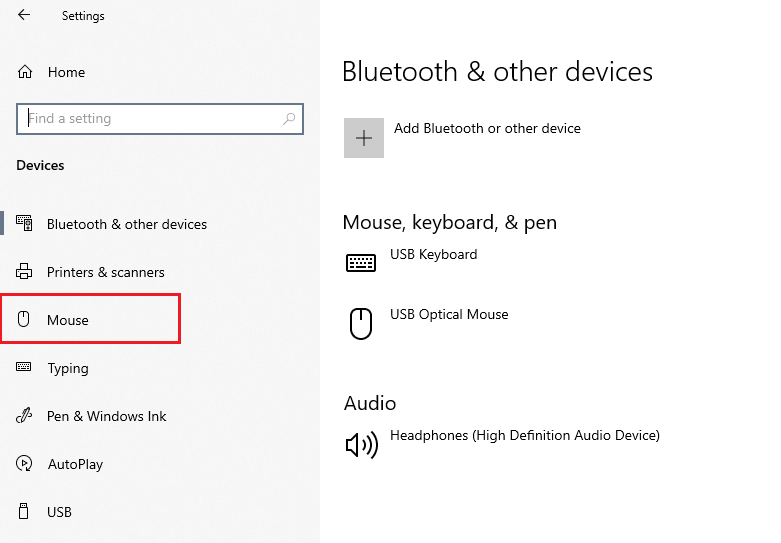Click the USB drive icon in sidebar

(23, 511)
